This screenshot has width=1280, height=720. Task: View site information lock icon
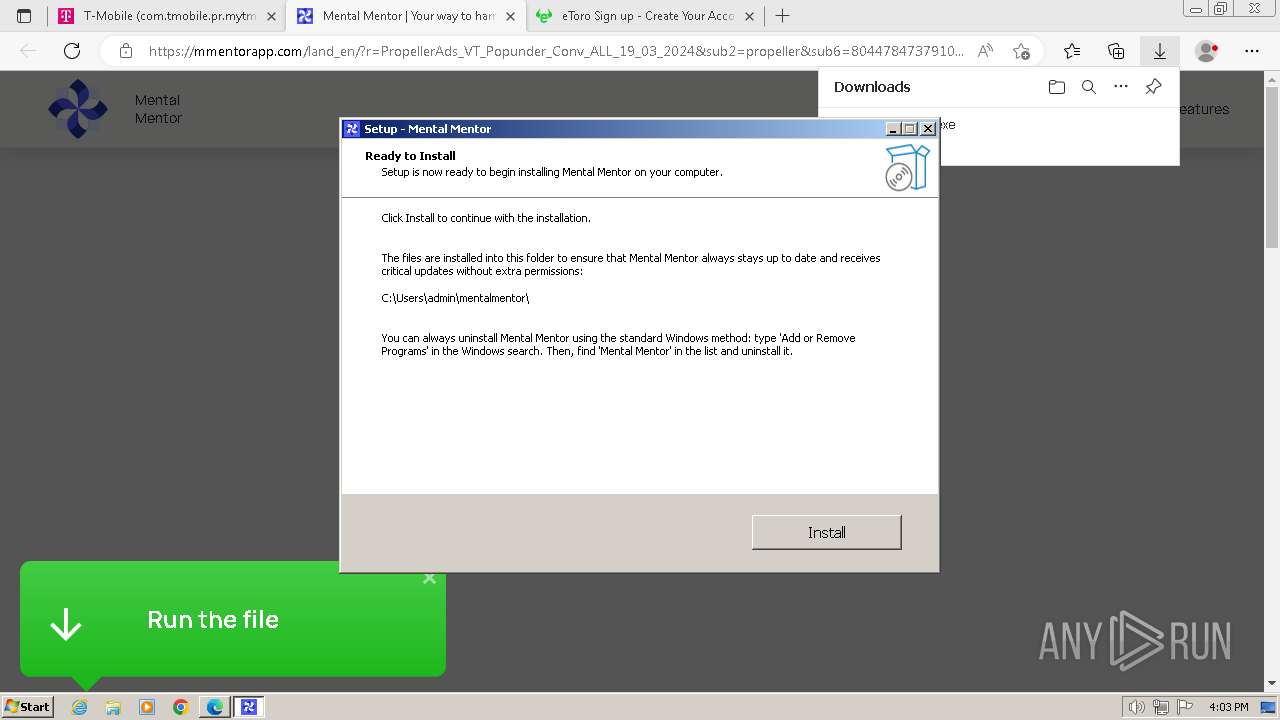[125, 51]
